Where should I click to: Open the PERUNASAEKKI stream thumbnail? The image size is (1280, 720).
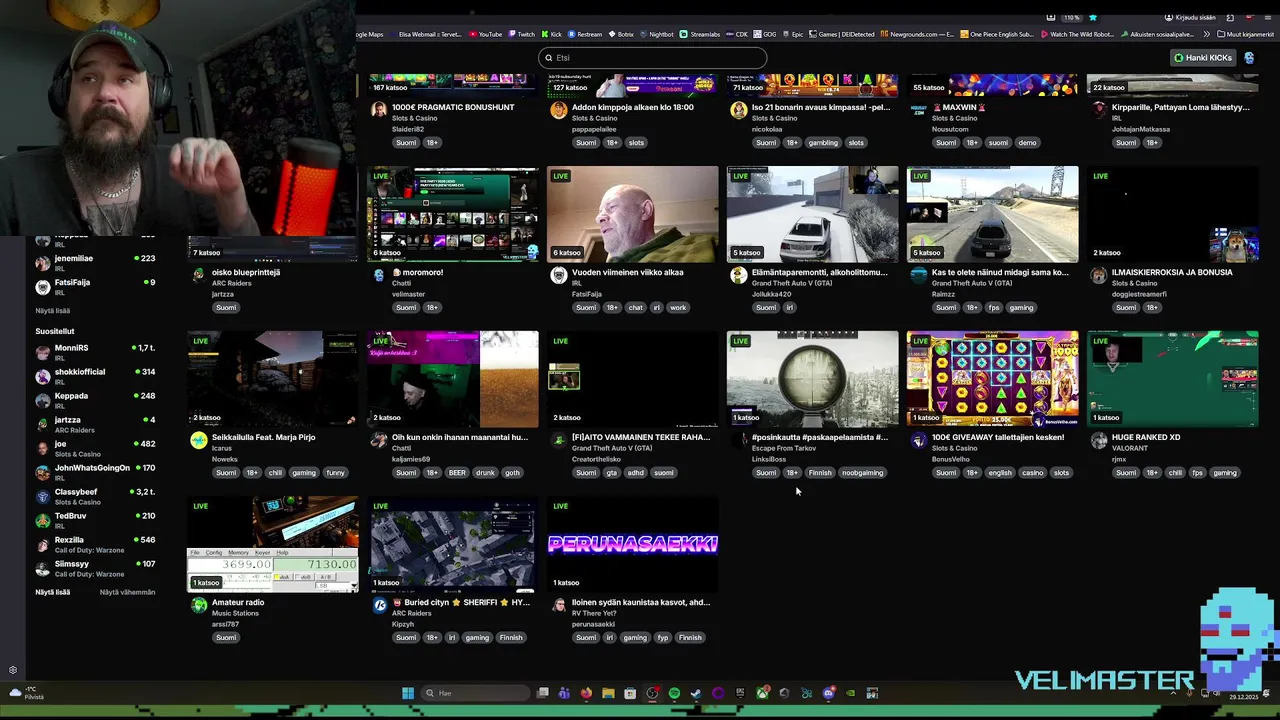(x=632, y=544)
